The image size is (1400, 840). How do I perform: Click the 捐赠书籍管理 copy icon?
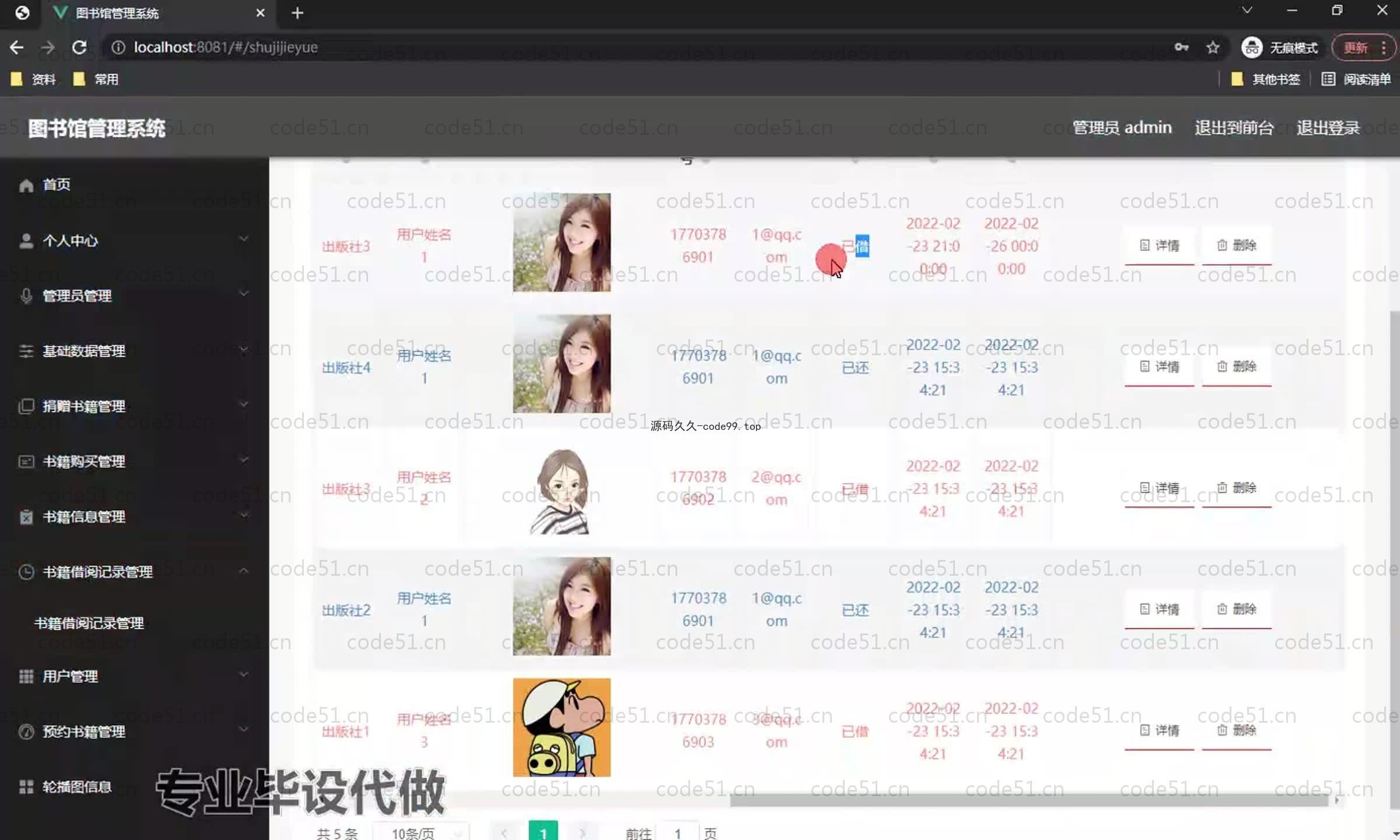(x=26, y=406)
